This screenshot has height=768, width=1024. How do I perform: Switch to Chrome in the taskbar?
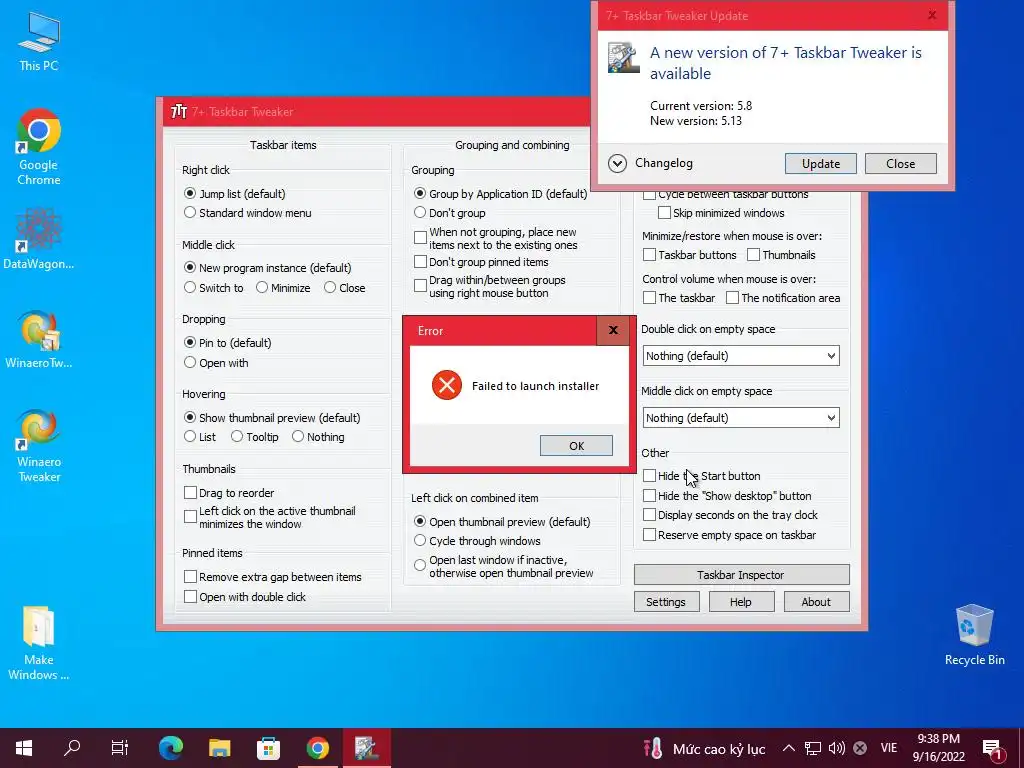(317, 748)
